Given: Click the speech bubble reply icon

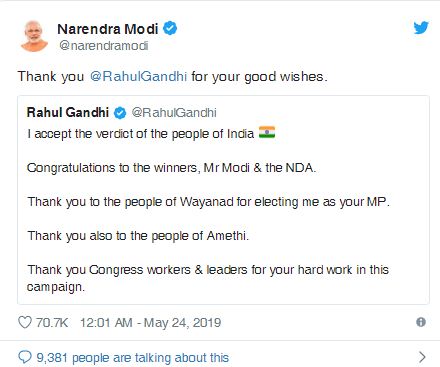Looking at the screenshot, I should click(25, 357).
